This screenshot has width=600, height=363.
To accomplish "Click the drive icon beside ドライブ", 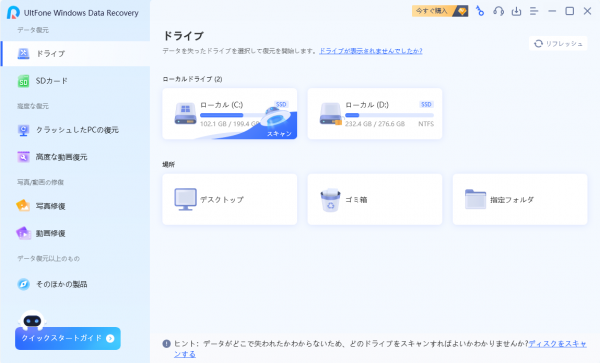I will point(23,54).
